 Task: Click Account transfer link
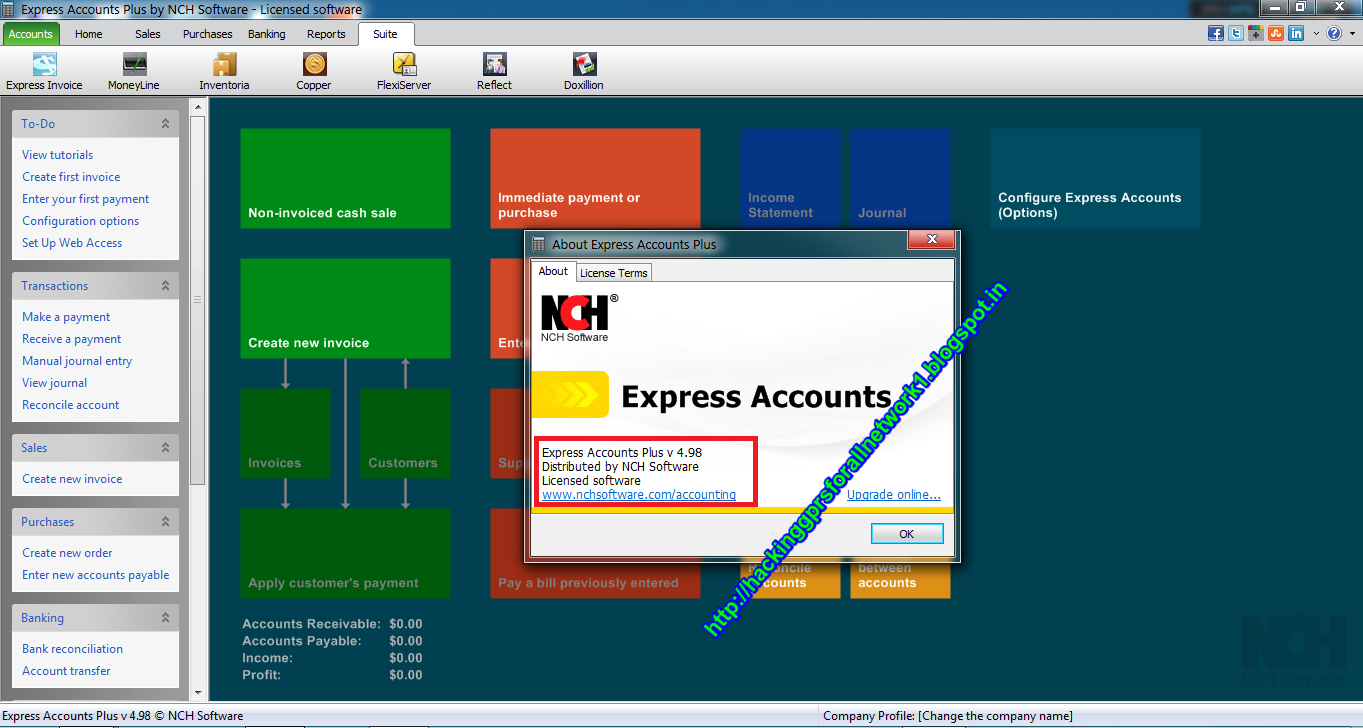click(x=66, y=671)
